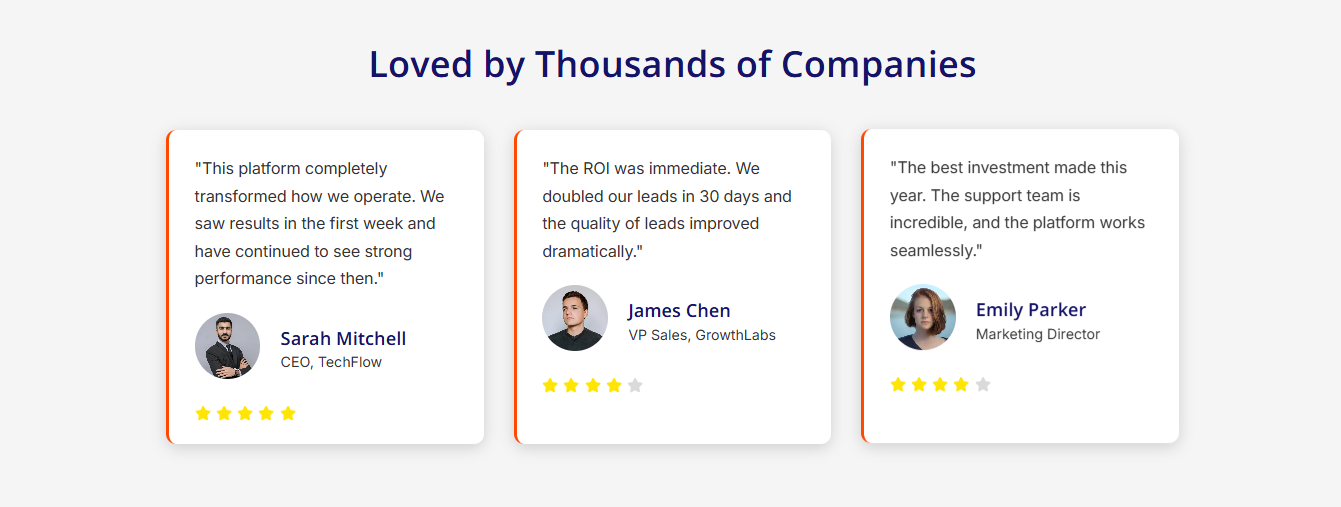Click the first star in Sarah Mitchell's rating
Viewport: 1341px width, 507px height.
coord(203,413)
